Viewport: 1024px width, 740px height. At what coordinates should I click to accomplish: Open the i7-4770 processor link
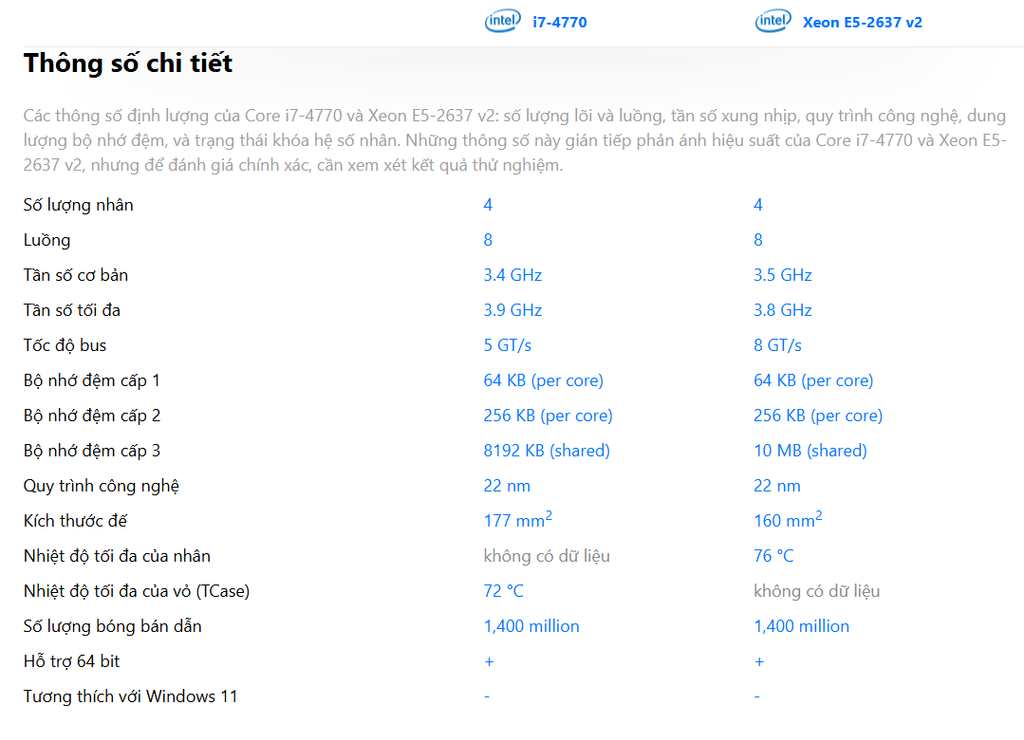click(x=560, y=22)
